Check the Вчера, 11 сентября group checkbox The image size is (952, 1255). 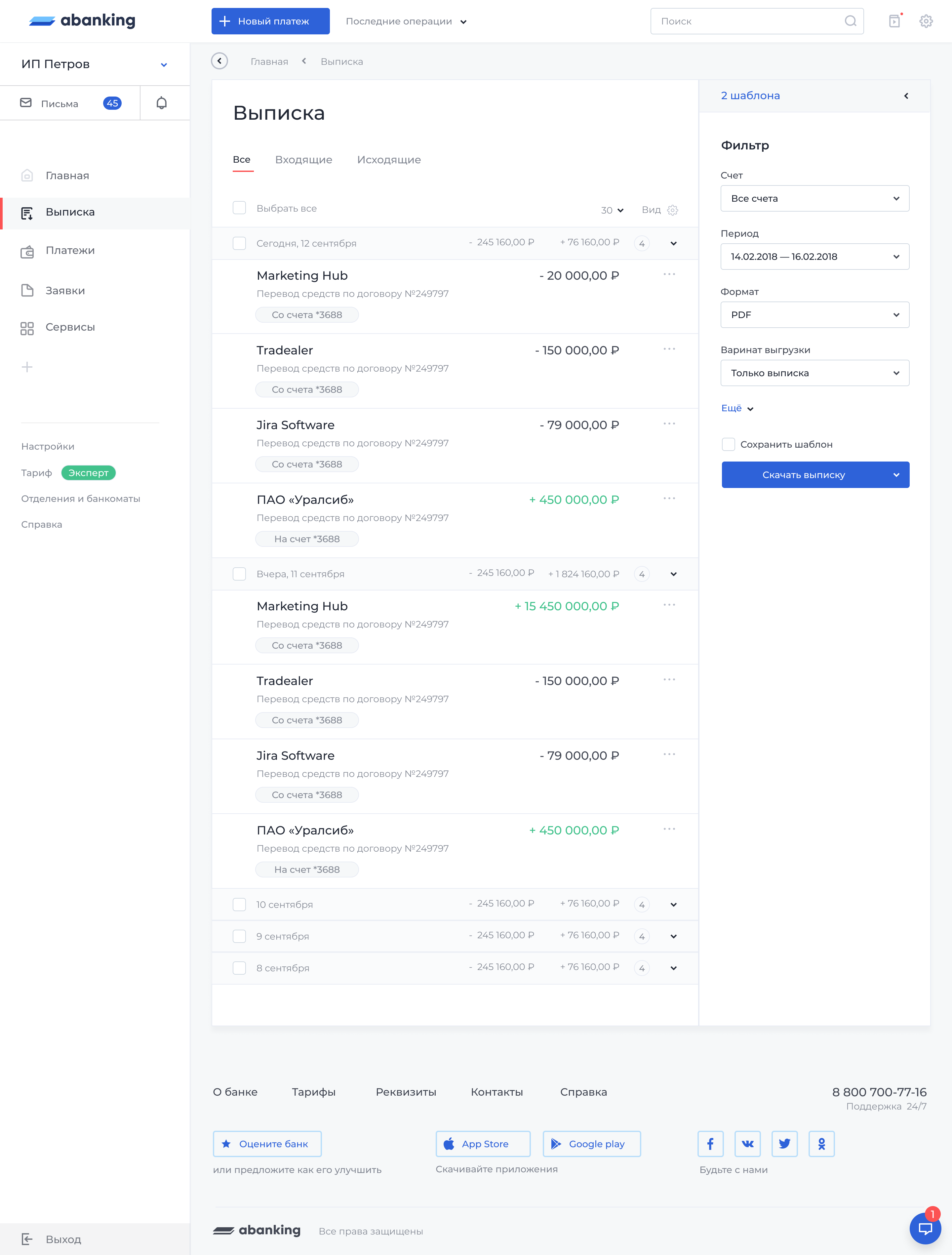coord(239,574)
